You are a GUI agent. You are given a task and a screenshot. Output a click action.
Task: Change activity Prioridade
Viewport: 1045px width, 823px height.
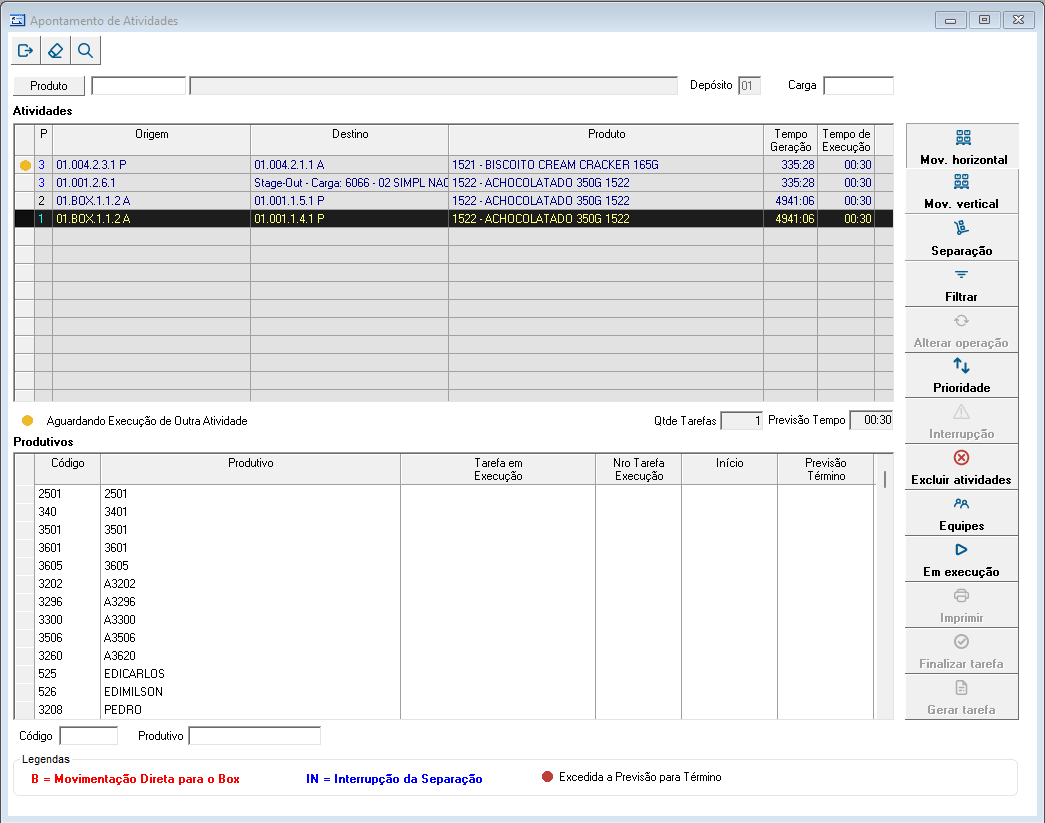coord(962,375)
